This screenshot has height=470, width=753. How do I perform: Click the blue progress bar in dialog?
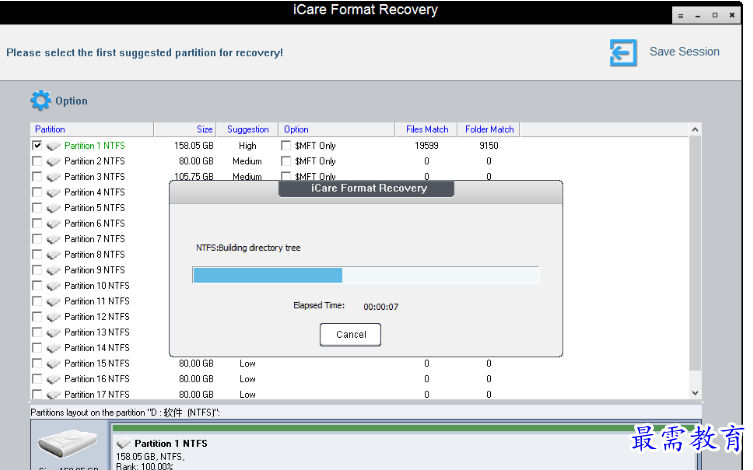[x=267, y=275]
